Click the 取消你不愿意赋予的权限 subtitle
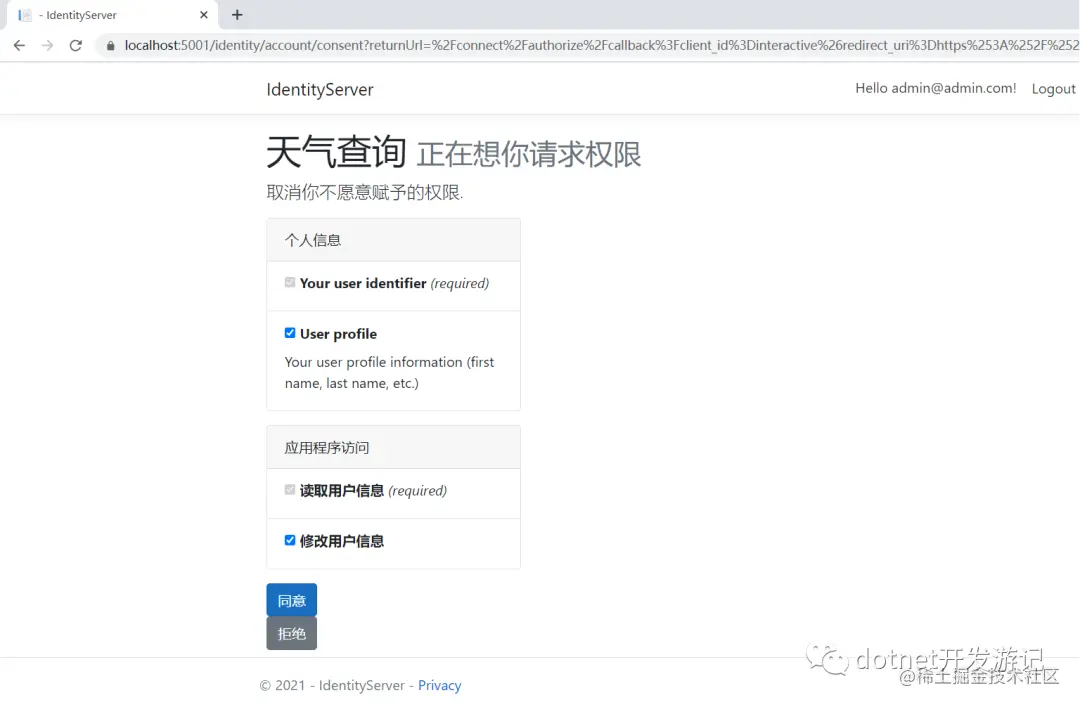1080x707 pixels. 364,192
